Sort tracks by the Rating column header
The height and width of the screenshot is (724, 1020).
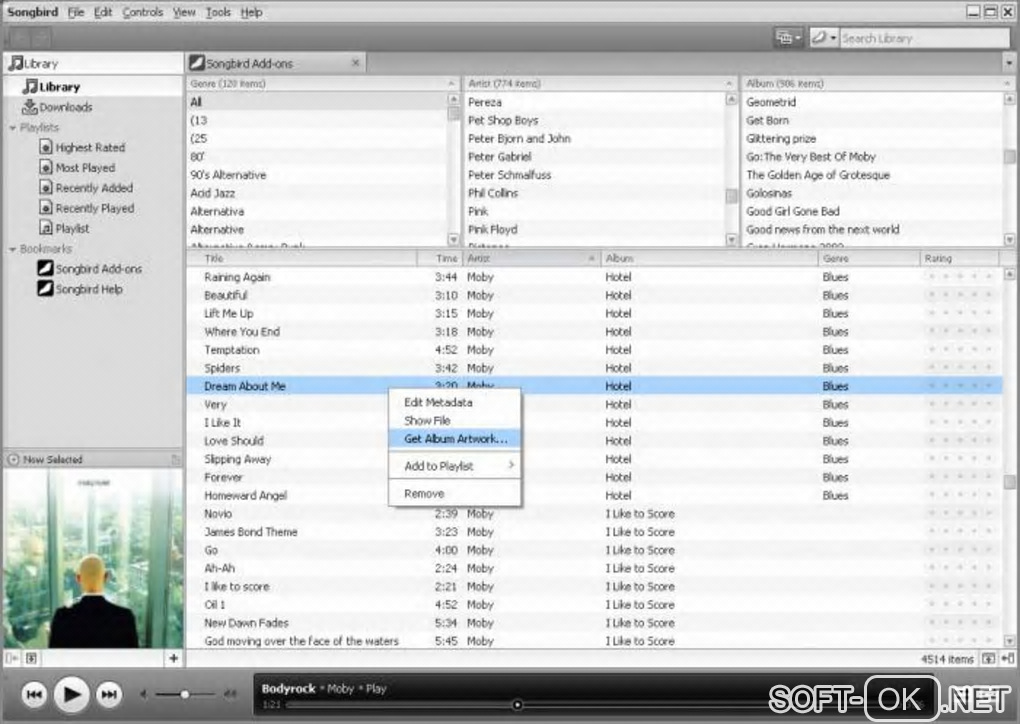(960, 258)
